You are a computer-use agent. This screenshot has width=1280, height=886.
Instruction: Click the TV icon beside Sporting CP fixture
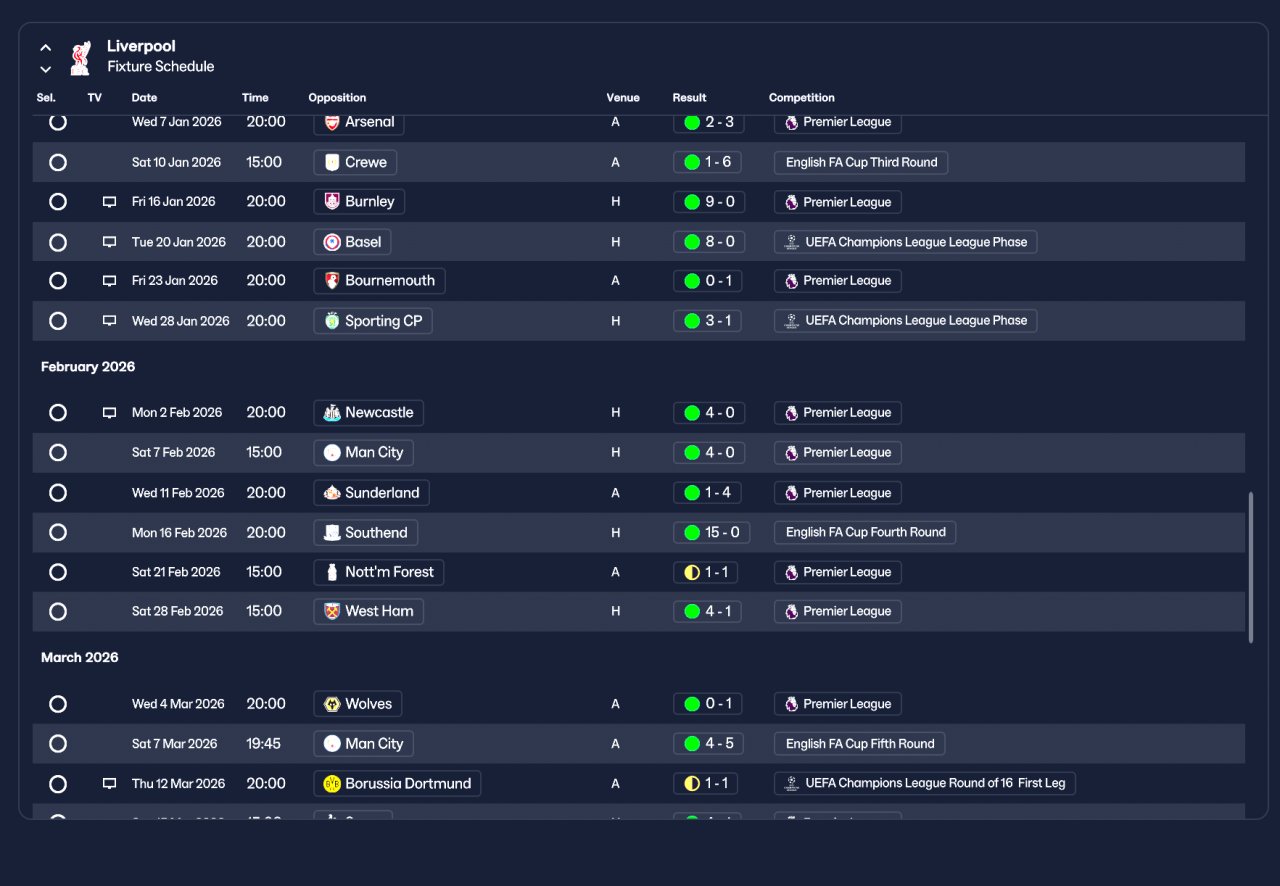point(110,321)
